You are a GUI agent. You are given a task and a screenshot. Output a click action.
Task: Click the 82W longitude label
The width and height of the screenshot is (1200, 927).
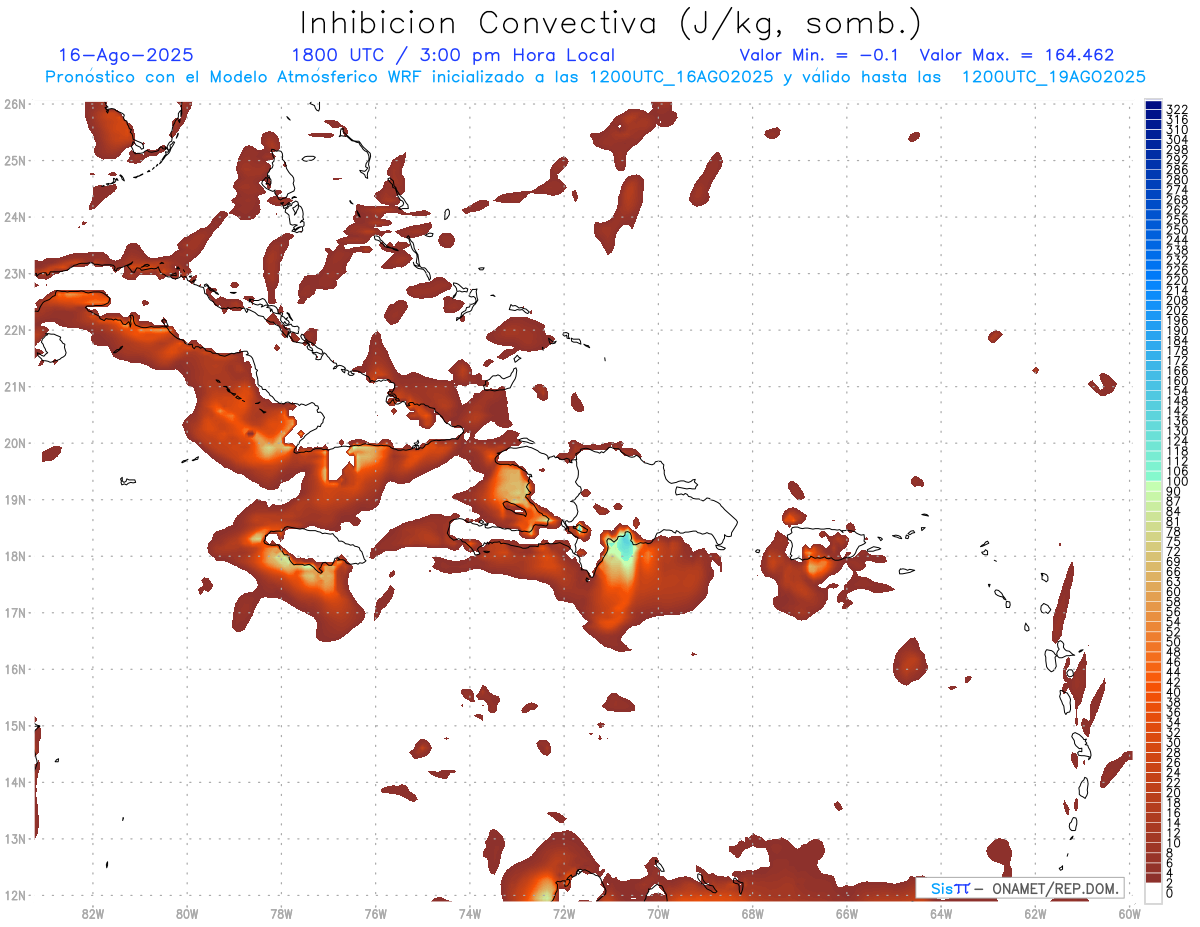point(93,913)
